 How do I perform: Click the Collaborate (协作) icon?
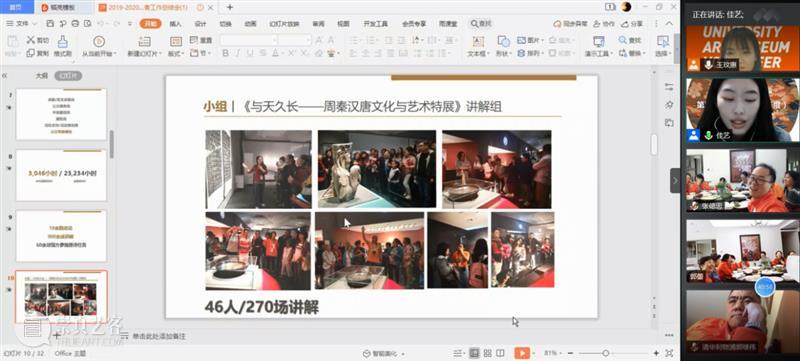click(598, 23)
